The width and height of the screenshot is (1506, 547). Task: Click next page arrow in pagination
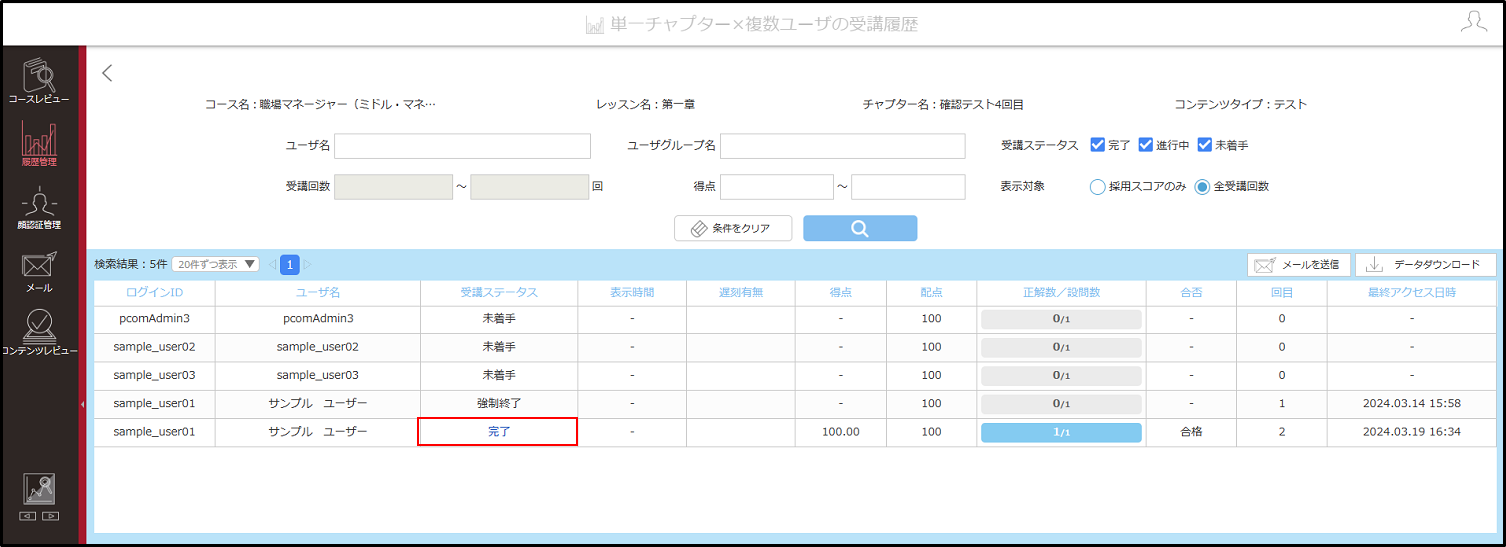coord(308,264)
